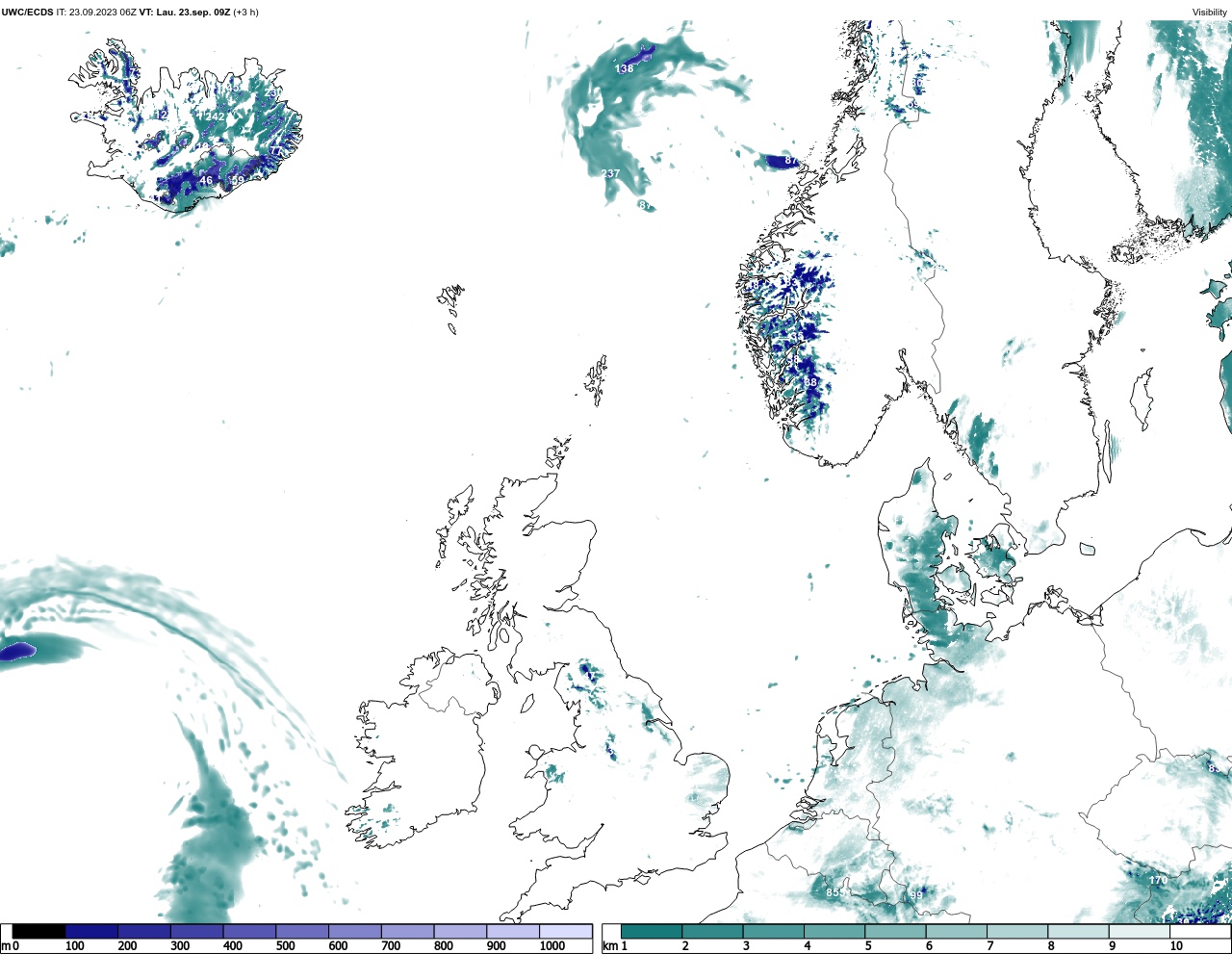Click the '38' value in southern Norway
Viewport: 1232px width, 954px height.
(810, 383)
